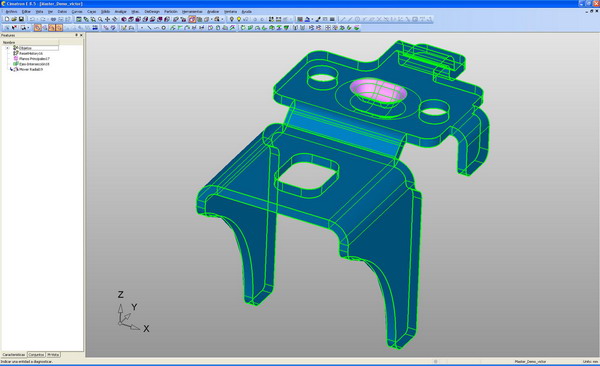Open the dropdown arrow beside the paint bucket
This screenshot has height=366, width=600.
[312, 19]
